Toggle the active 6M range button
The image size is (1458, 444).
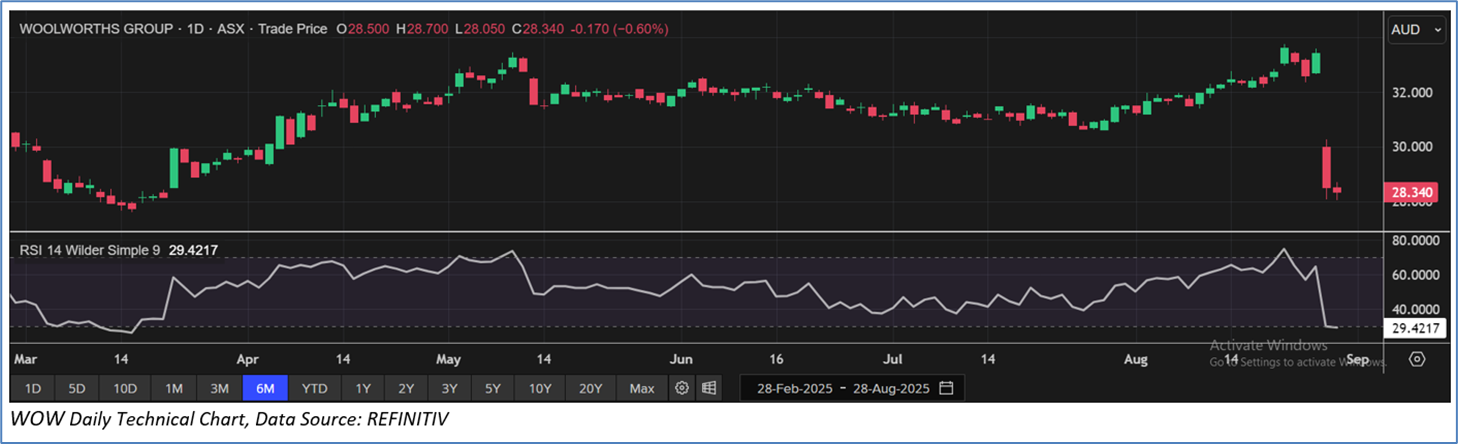[x=266, y=388]
